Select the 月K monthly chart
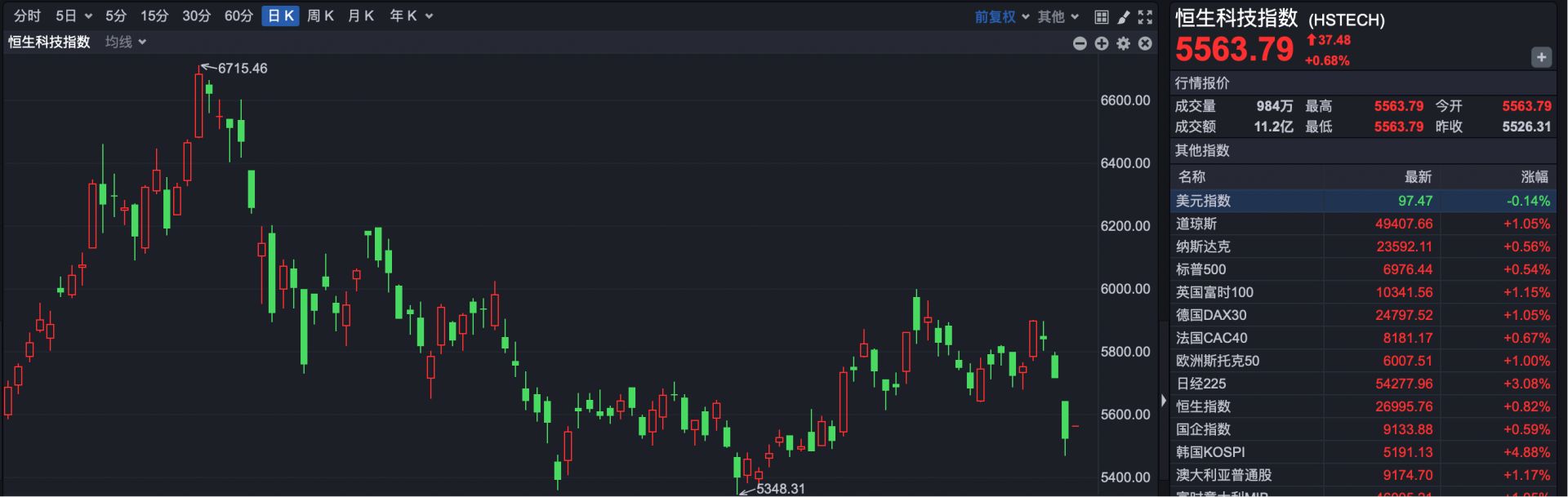The height and width of the screenshot is (497, 1568). 360,16
